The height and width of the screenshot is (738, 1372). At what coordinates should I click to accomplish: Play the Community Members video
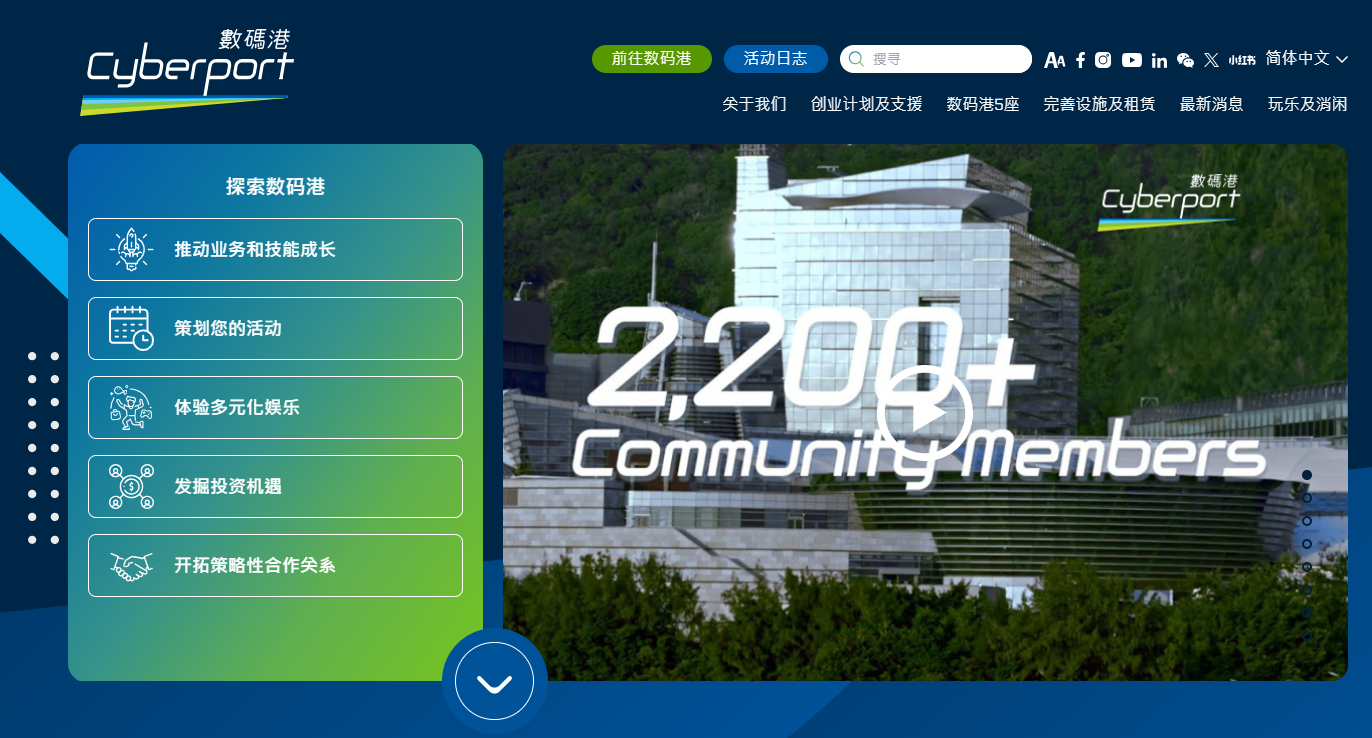point(924,413)
